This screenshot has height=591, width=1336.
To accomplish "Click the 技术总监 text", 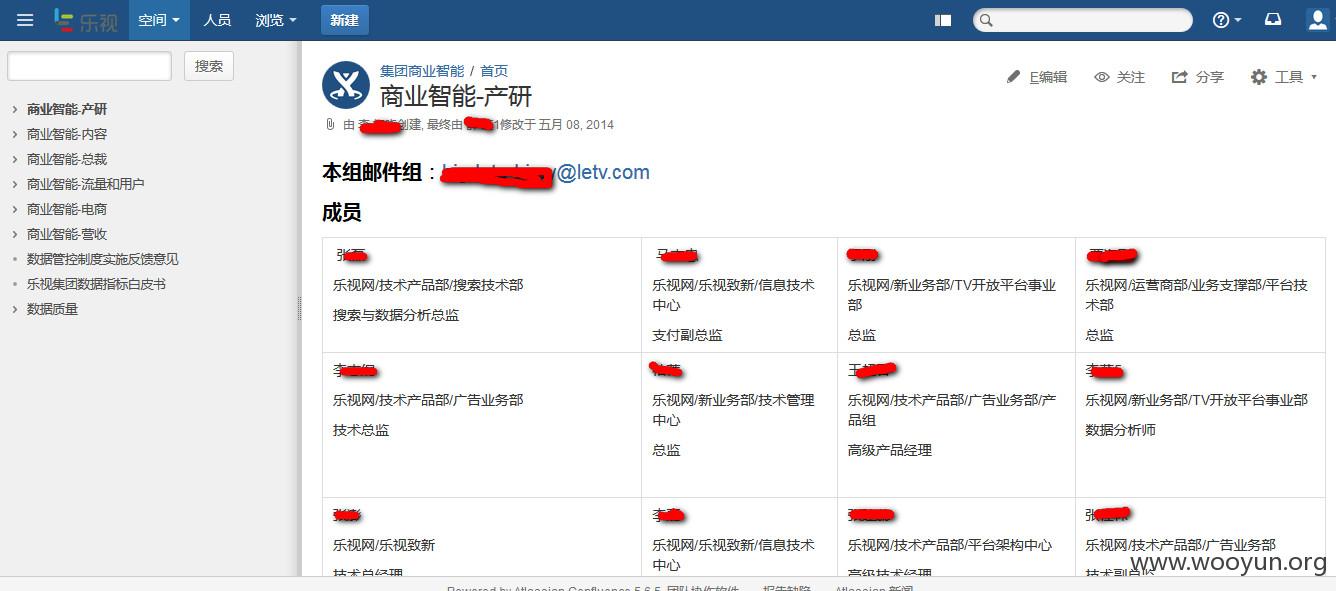I will 361,430.
